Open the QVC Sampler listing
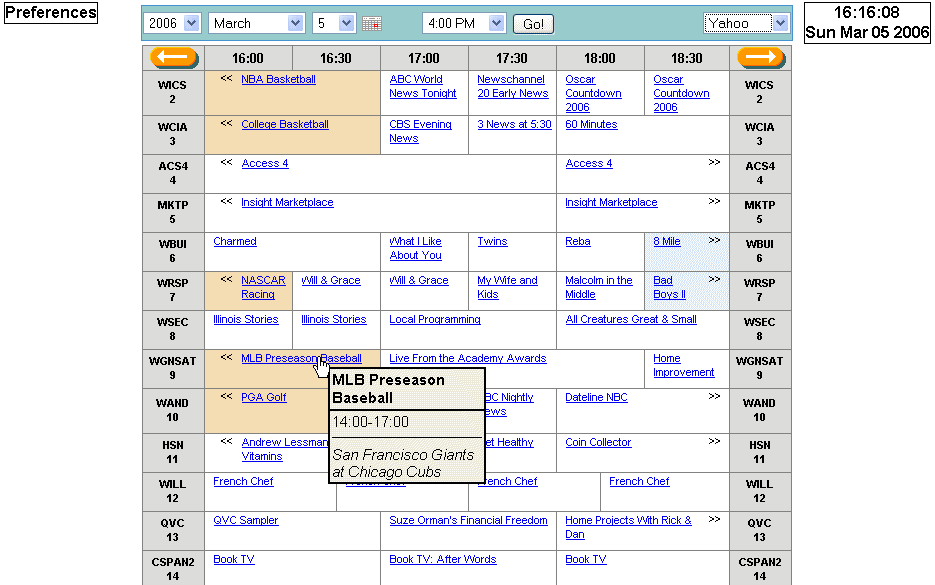The height and width of the screenshot is (585, 935). pyautogui.click(x=246, y=521)
